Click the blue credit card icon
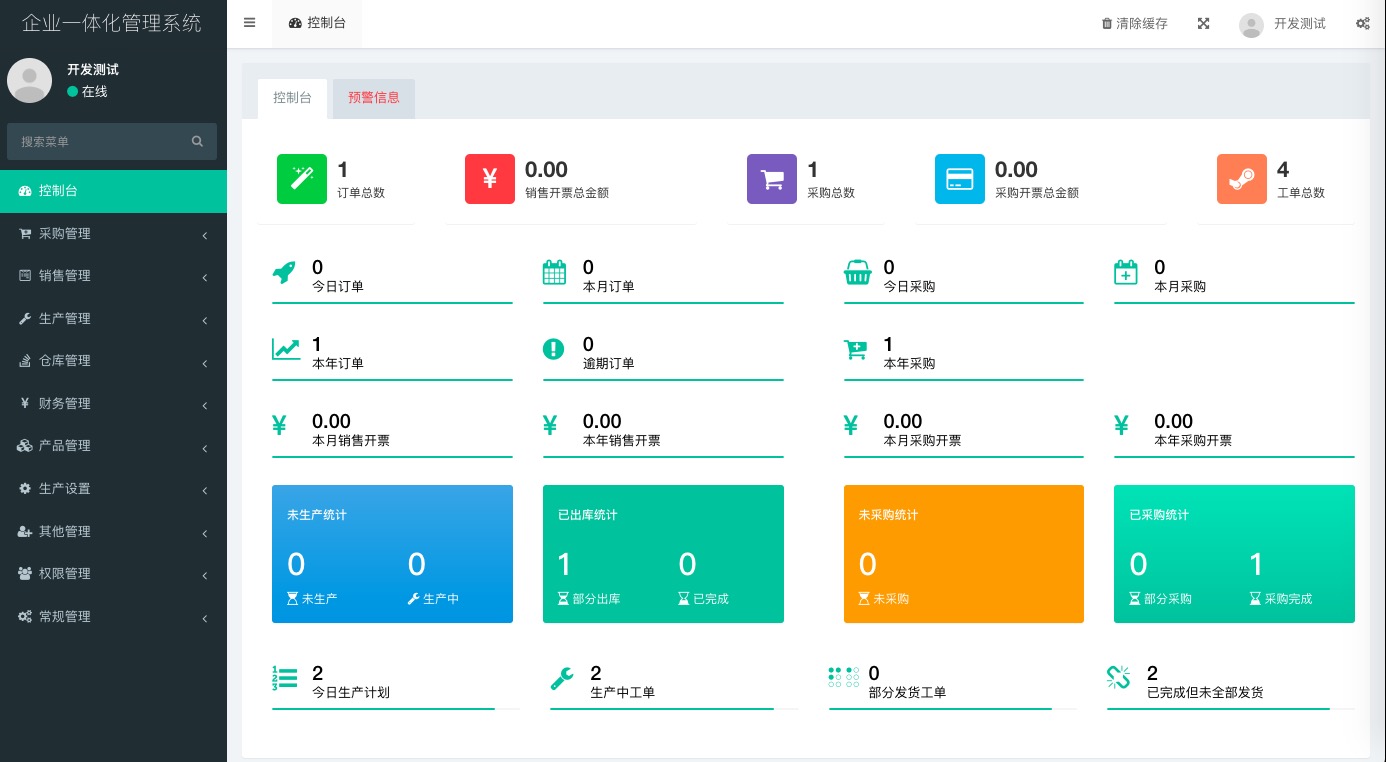This screenshot has width=1386, height=762. [x=959, y=179]
